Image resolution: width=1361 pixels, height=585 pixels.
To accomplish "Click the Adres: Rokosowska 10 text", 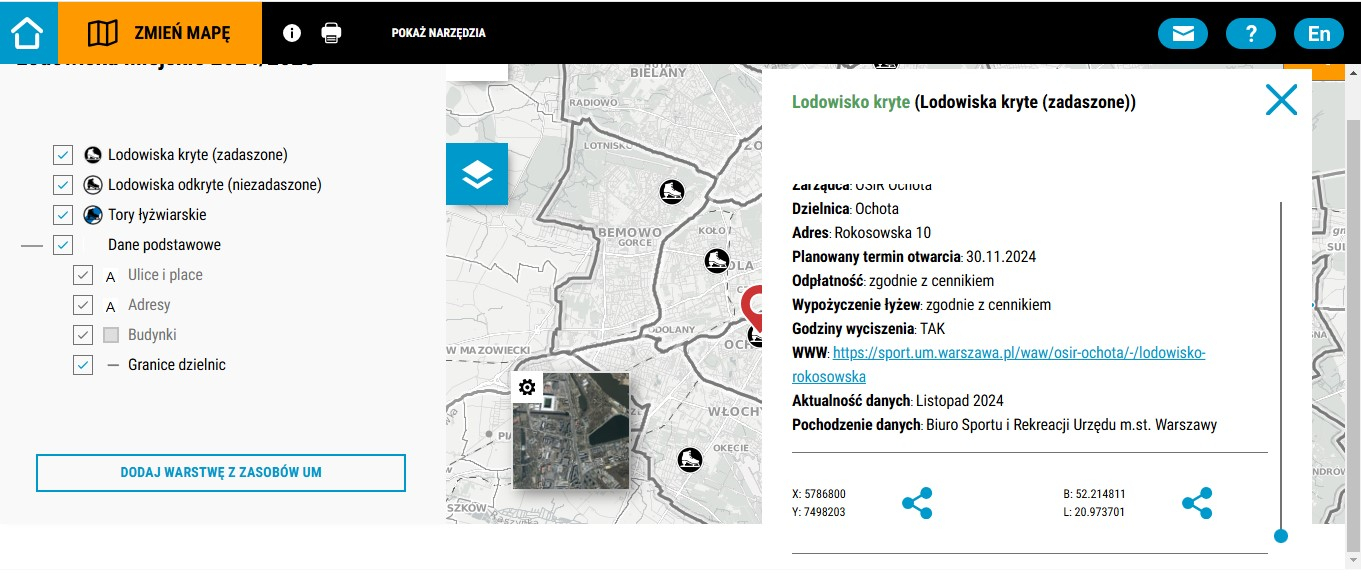I will pyautogui.click(x=861, y=233).
